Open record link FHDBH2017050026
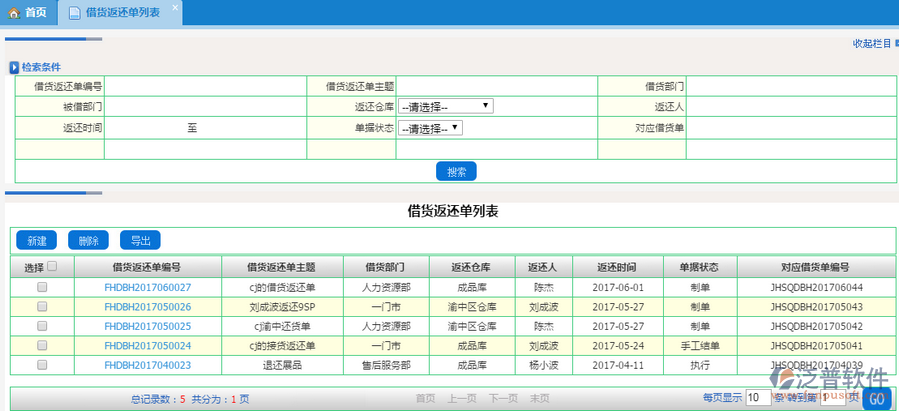 coord(147,307)
